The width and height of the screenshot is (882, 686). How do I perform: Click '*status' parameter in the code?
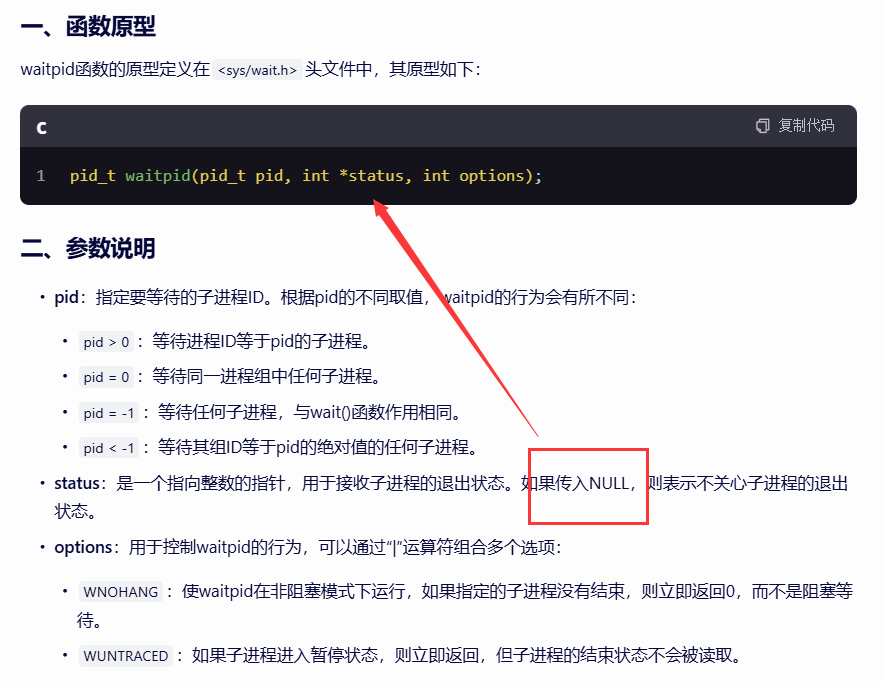(x=371, y=176)
